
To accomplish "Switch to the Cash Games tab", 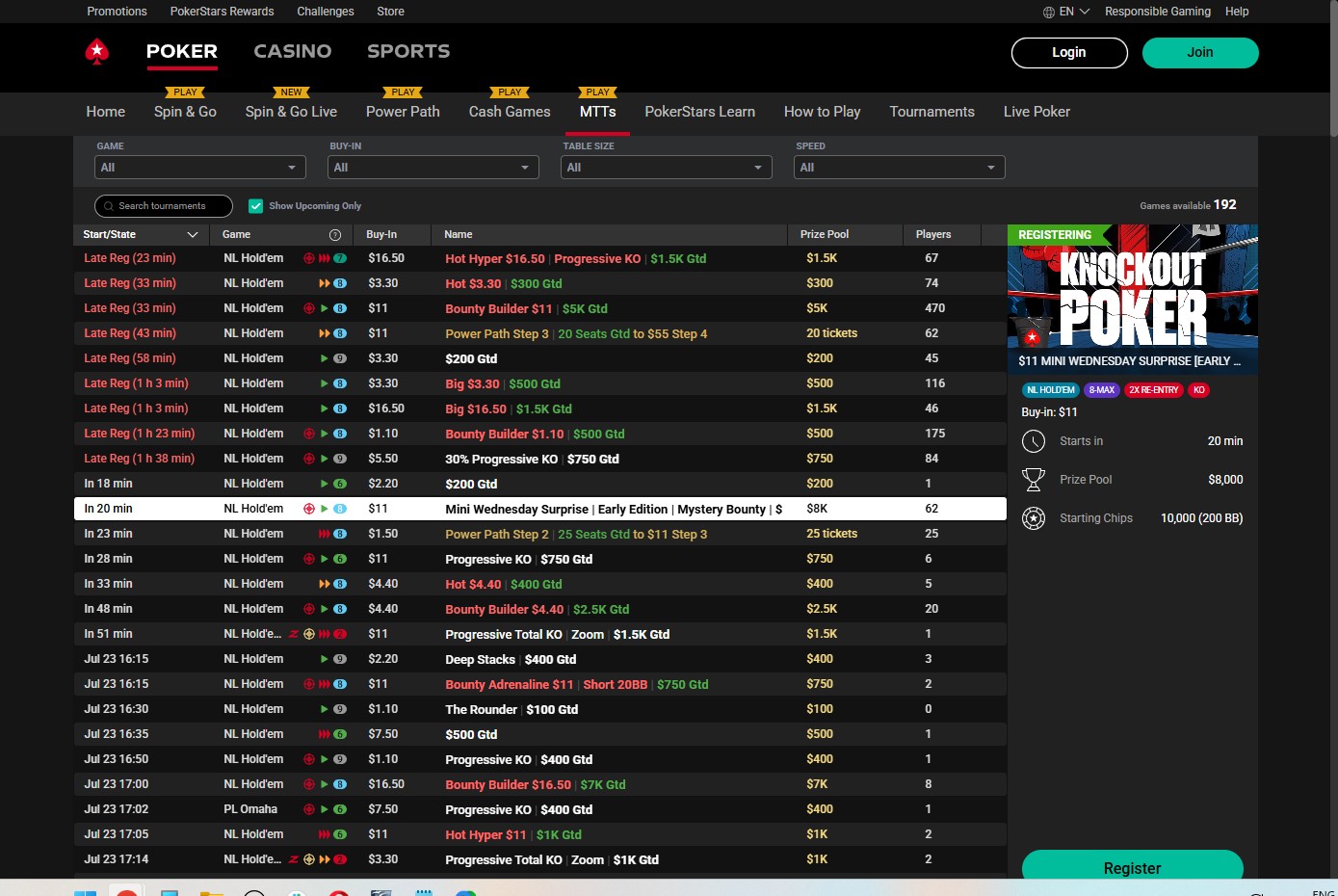I will 510,112.
